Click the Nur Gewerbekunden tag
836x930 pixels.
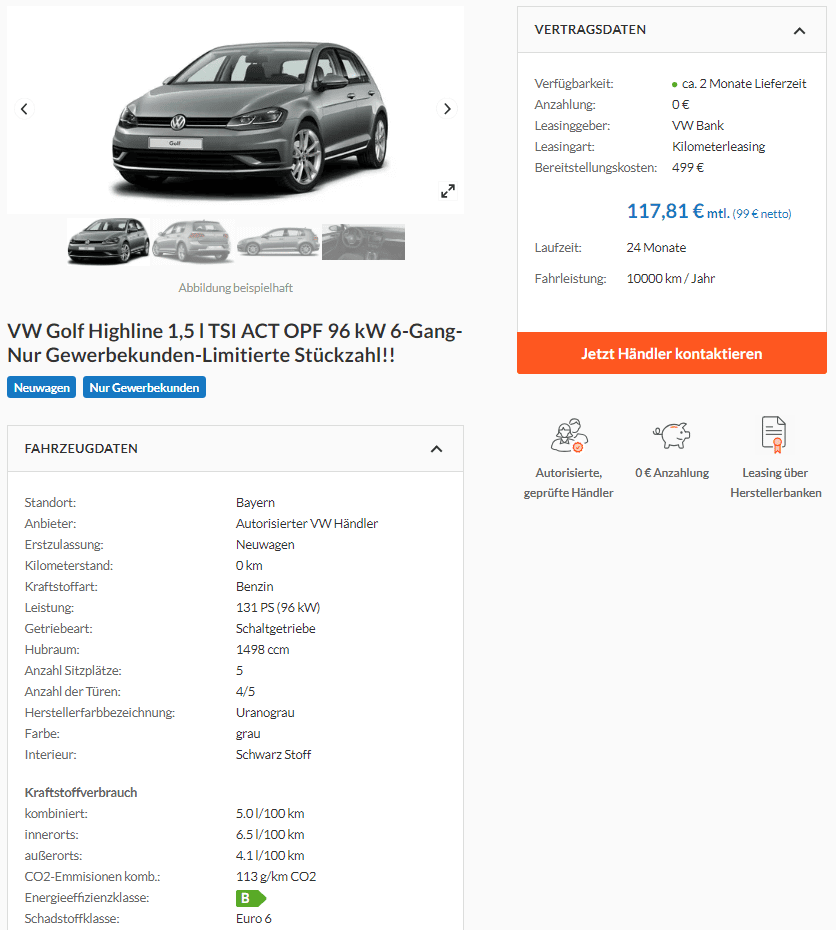coord(144,387)
